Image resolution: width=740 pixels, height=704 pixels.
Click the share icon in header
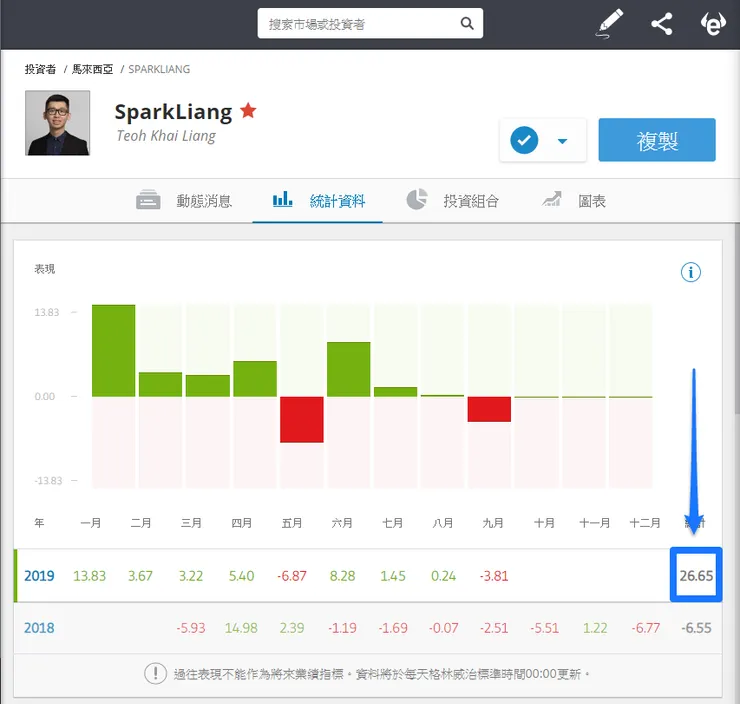[662, 24]
